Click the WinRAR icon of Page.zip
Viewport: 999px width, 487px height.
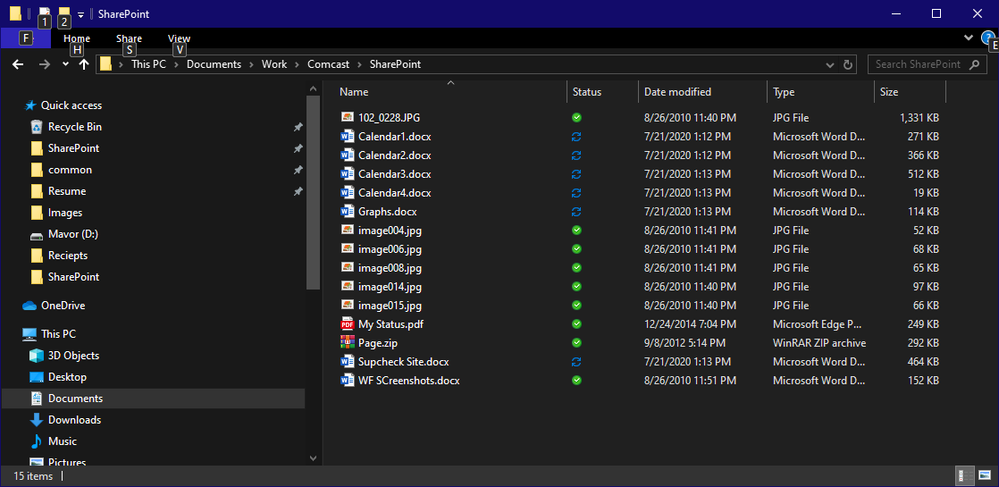click(x=347, y=342)
